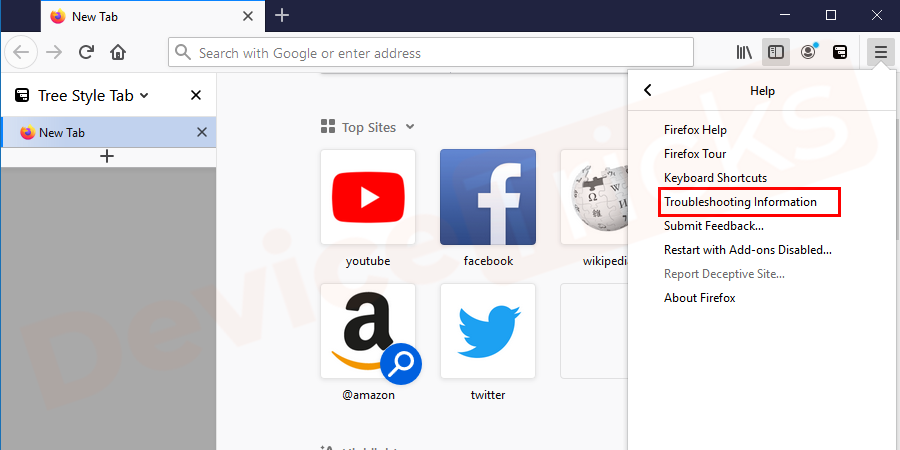This screenshot has width=900, height=450.
Task: Click the Firefox icon on the sidebar New Tab row
Action: (27, 133)
